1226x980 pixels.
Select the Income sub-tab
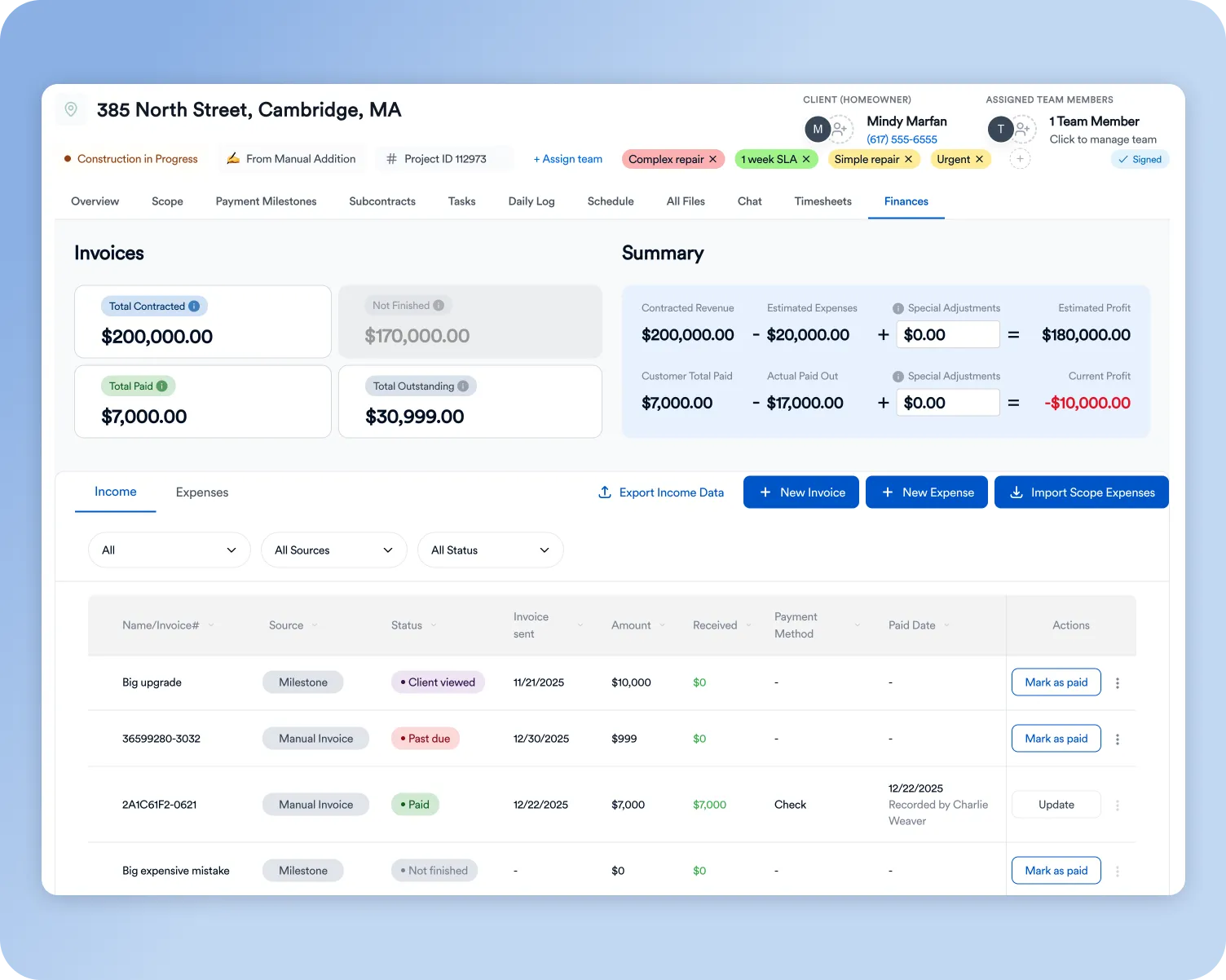[115, 492]
